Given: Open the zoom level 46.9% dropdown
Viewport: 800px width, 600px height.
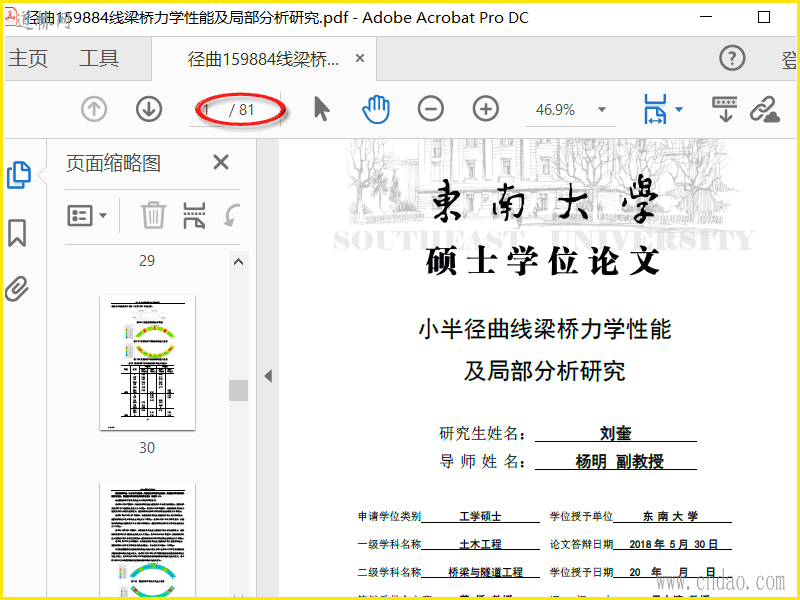Looking at the screenshot, I should tap(602, 110).
